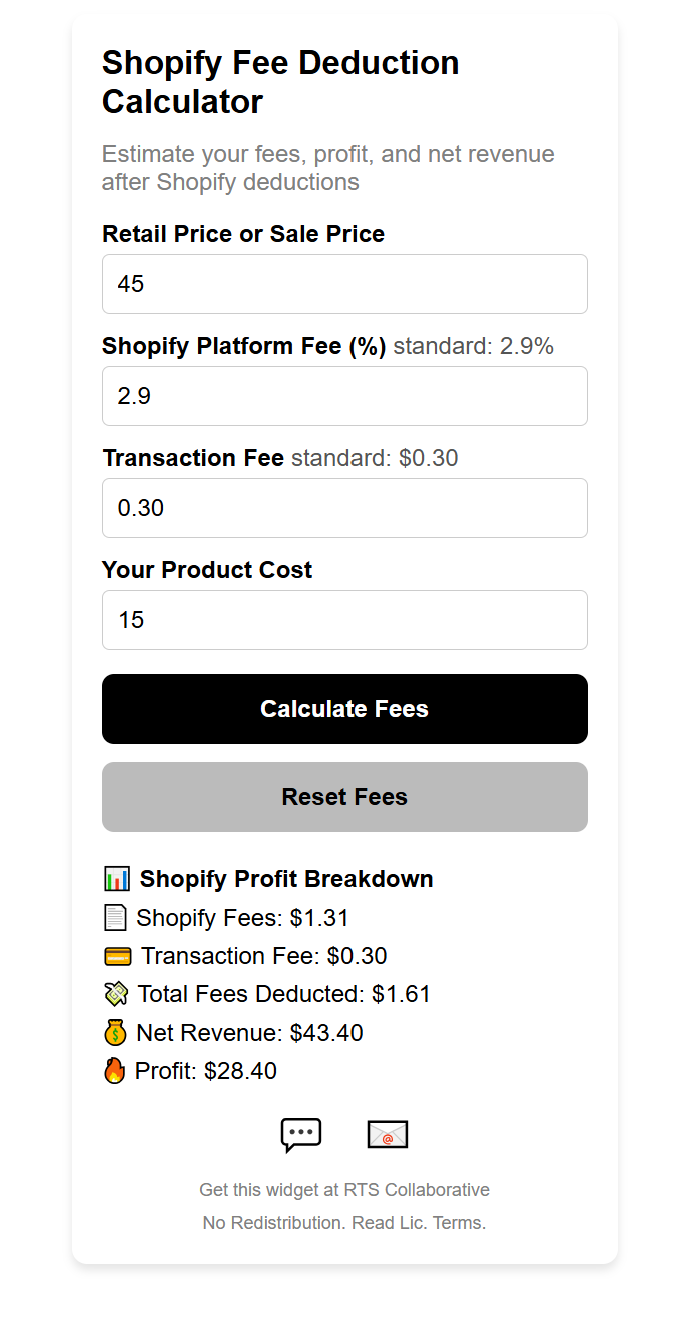The image size is (700, 1334).
Task: Click the credit card Transaction Fee icon
Action: 117,956
